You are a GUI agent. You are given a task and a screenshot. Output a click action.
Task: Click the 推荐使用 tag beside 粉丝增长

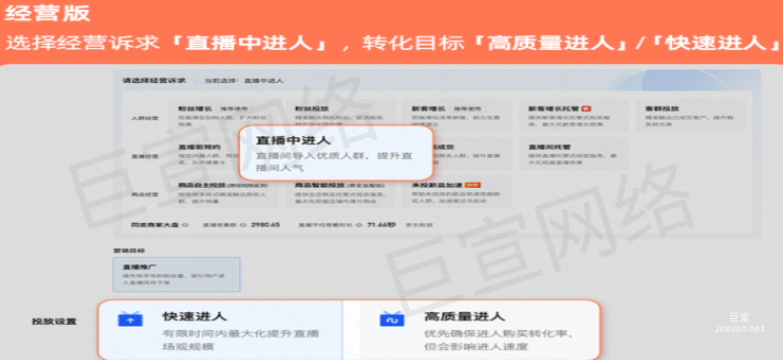pos(235,109)
